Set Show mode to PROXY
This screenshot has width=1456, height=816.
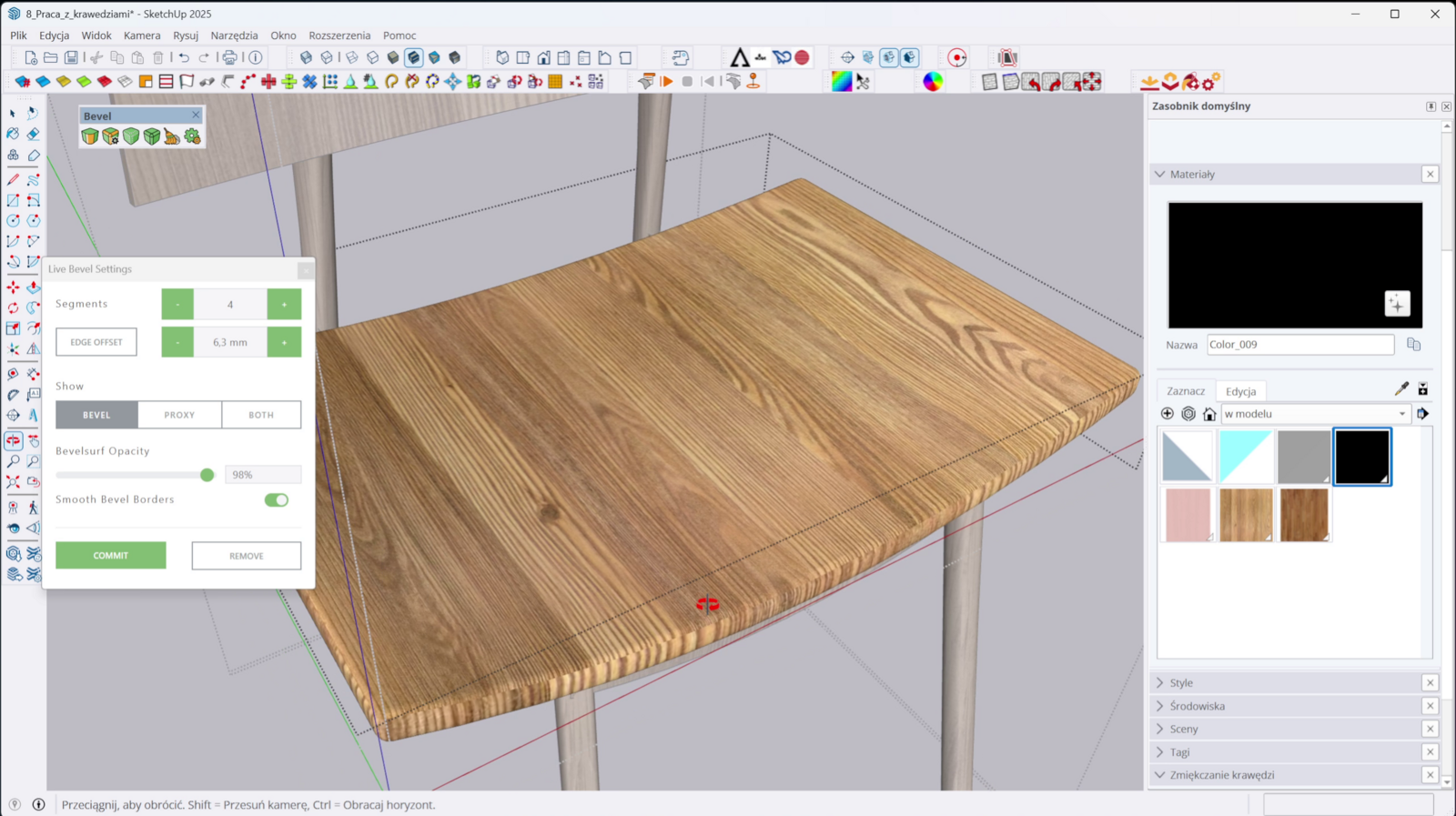(x=179, y=415)
